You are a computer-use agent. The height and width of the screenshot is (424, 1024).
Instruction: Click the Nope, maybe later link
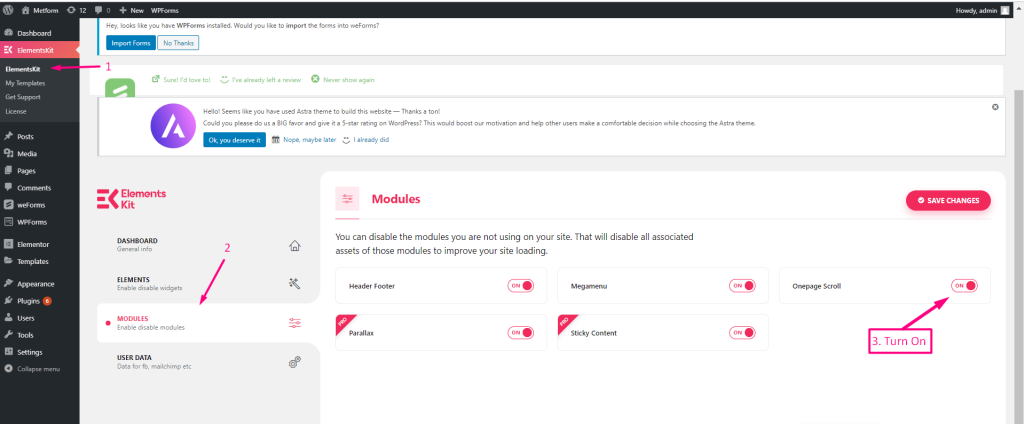click(x=304, y=140)
